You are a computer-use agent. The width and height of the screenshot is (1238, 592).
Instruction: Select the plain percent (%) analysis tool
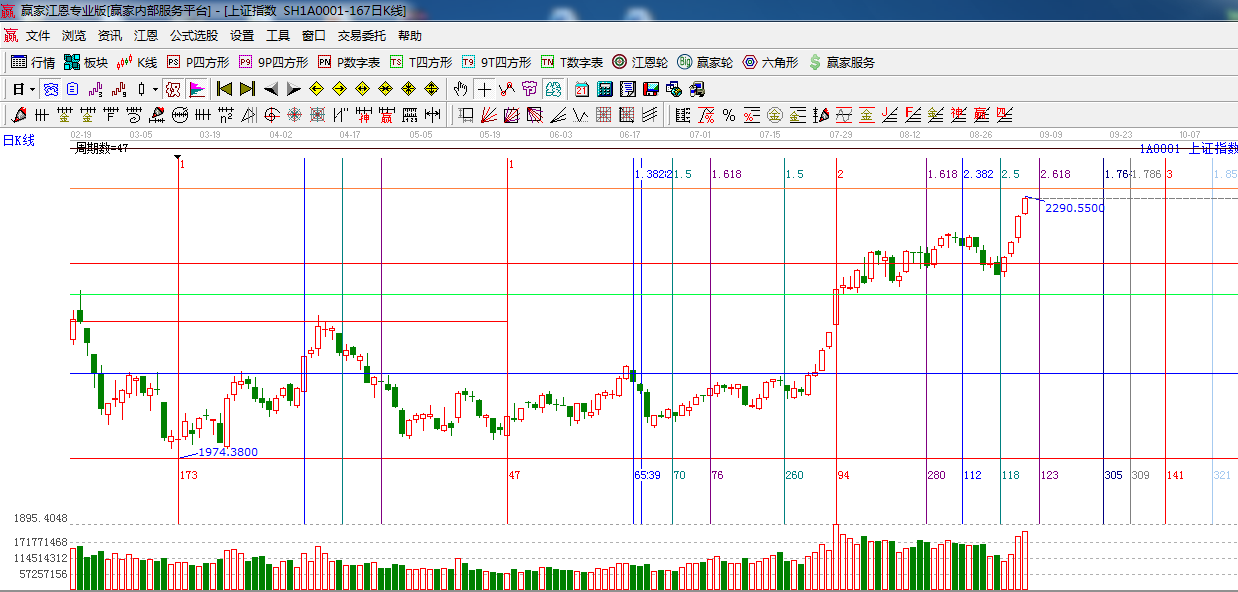point(729,115)
